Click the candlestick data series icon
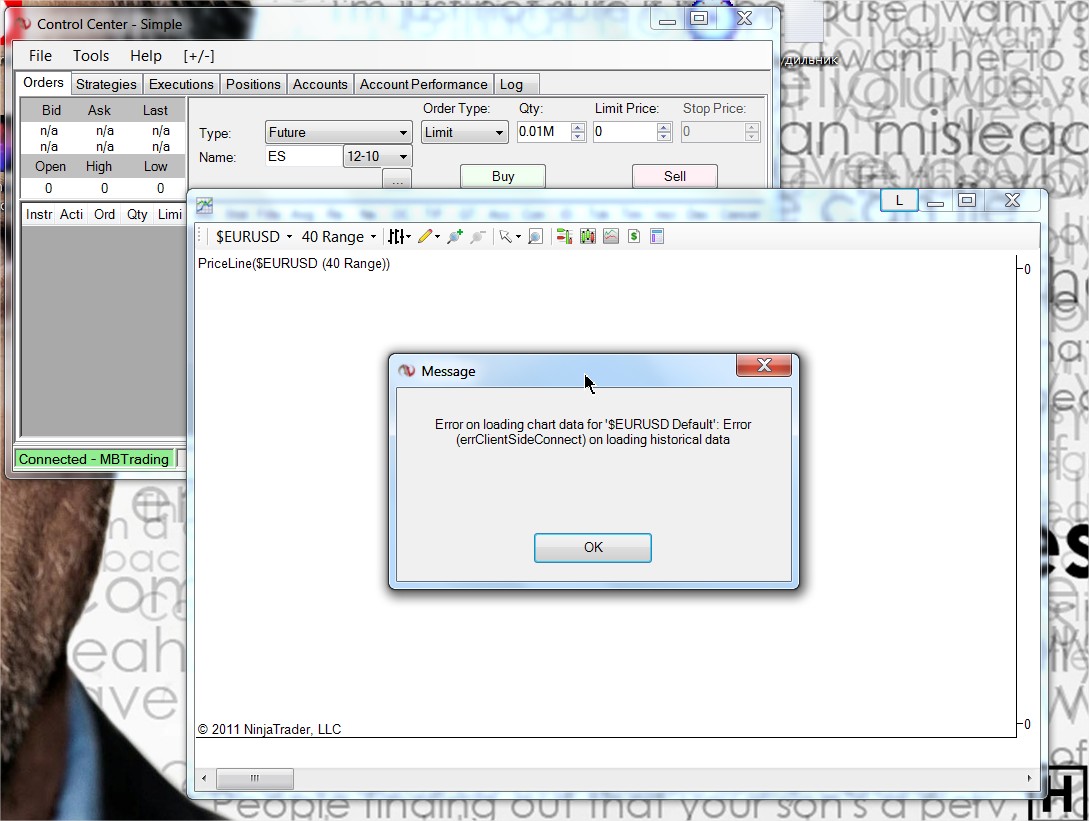This screenshot has height=821, width=1089. (x=588, y=237)
